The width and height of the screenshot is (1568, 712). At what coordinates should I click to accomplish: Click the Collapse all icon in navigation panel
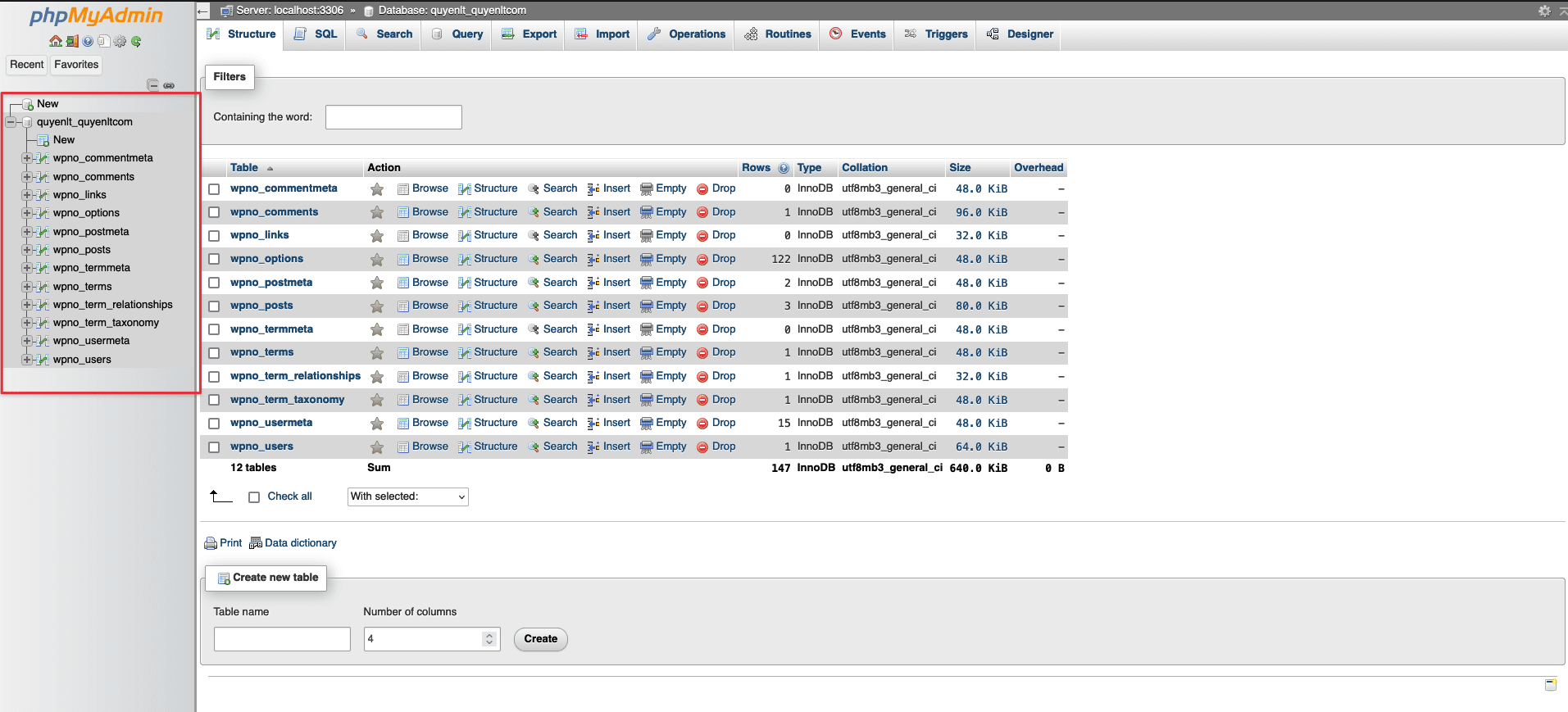[x=152, y=85]
